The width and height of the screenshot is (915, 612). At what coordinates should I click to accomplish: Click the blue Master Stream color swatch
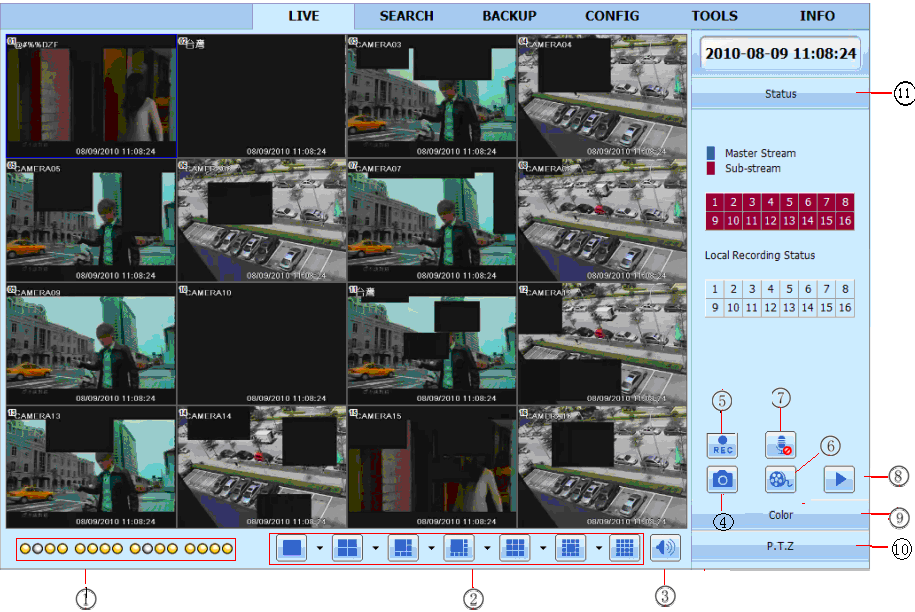(x=711, y=153)
